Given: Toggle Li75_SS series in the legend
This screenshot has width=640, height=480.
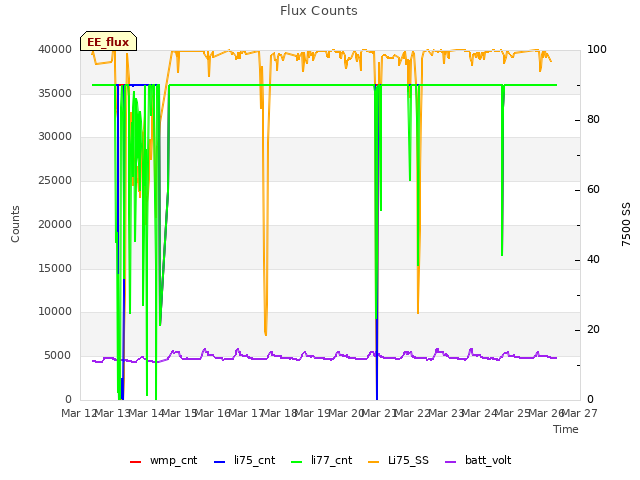Looking at the screenshot, I should 398,460.
